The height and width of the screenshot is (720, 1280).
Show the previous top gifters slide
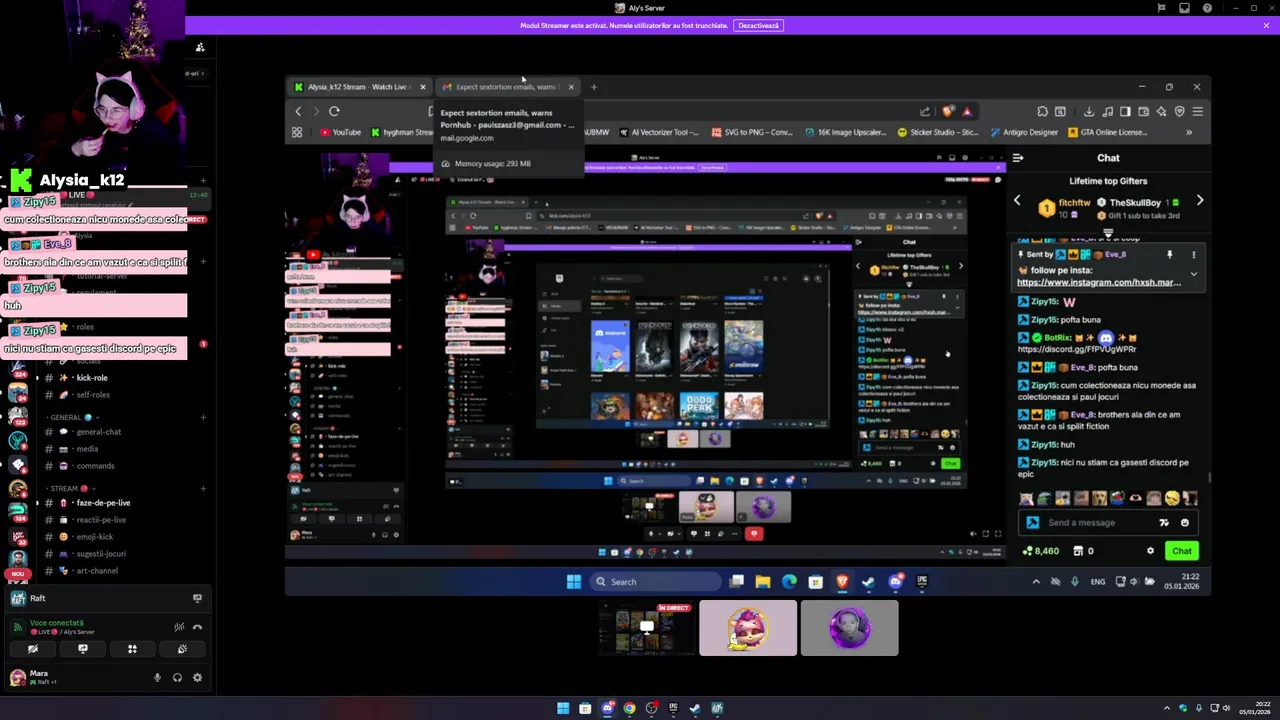point(1018,201)
